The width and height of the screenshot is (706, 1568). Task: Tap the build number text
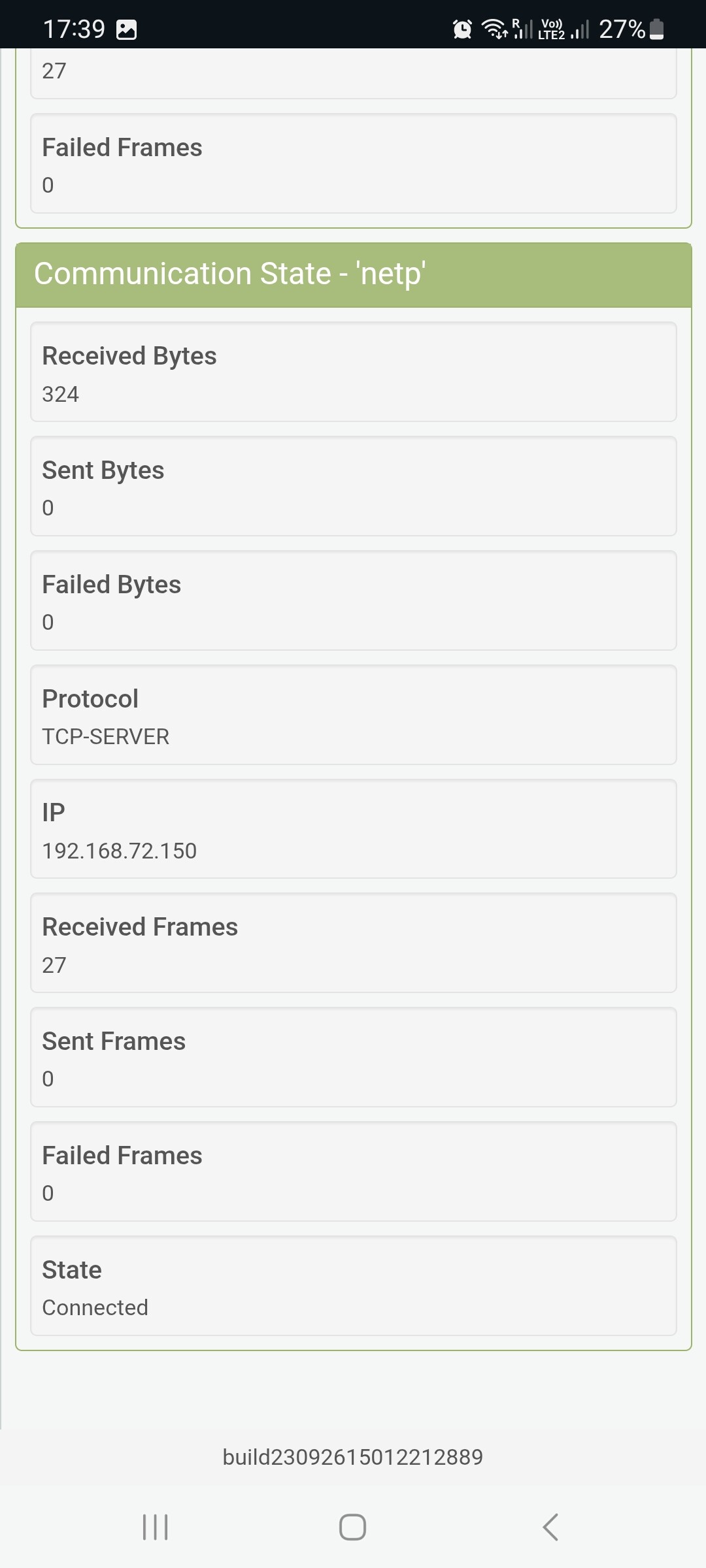click(x=353, y=1457)
